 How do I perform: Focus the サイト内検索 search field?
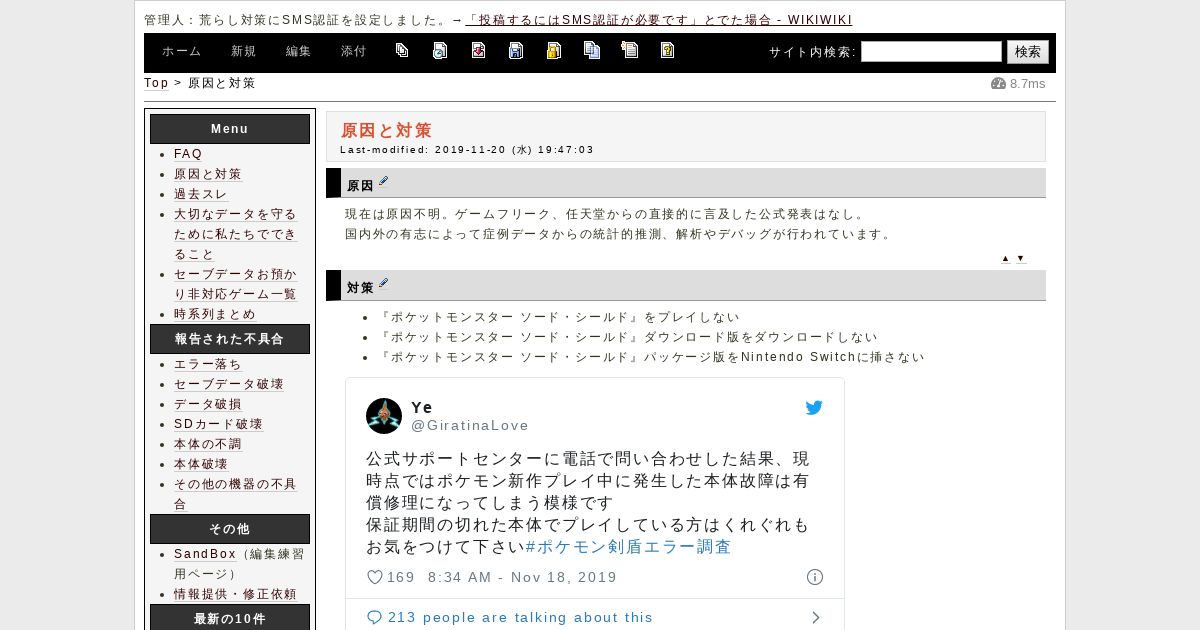[931, 52]
